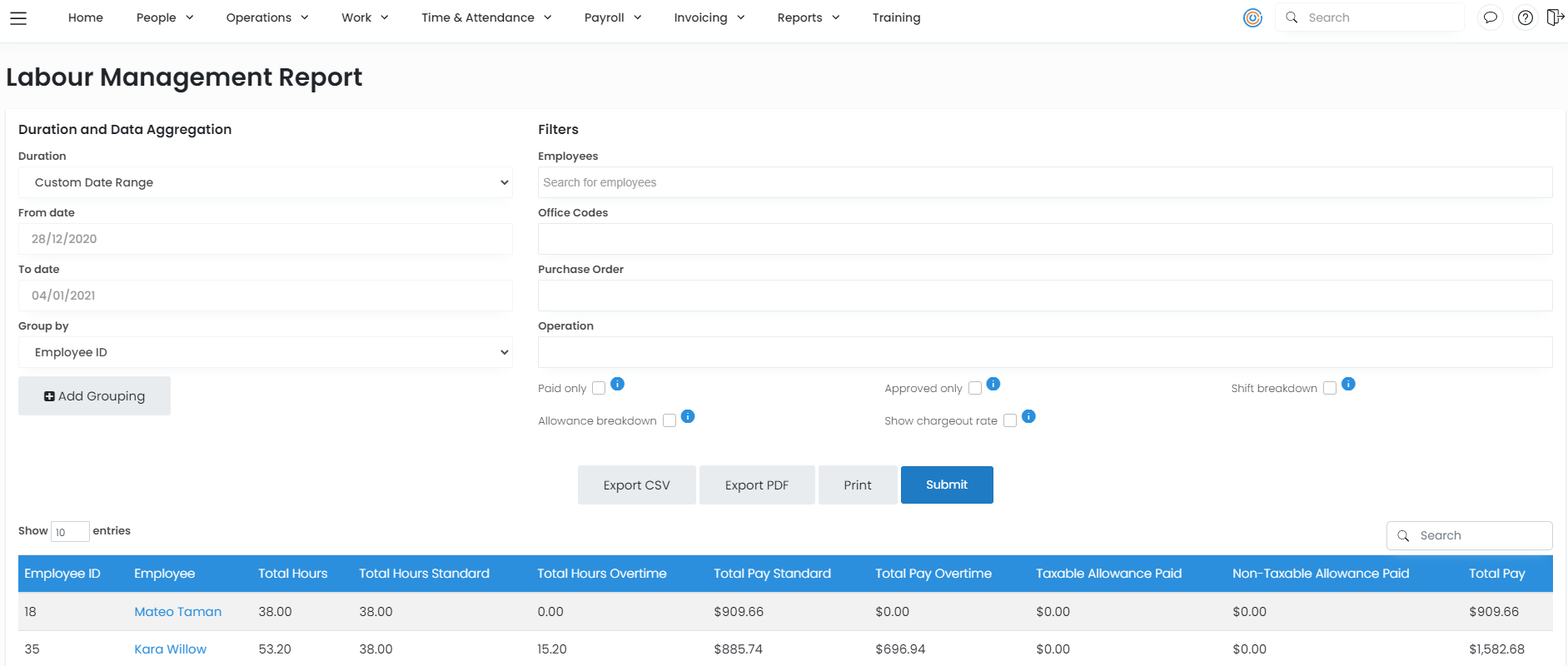
Task: Click the blue target logo icon
Action: coord(1252,17)
